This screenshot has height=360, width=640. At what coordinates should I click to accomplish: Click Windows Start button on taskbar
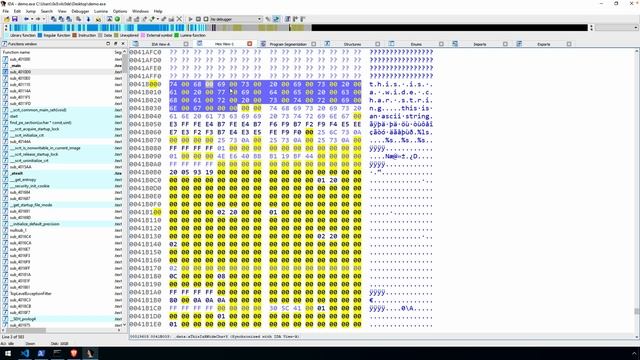pyautogui.click(x=8, y=353)
